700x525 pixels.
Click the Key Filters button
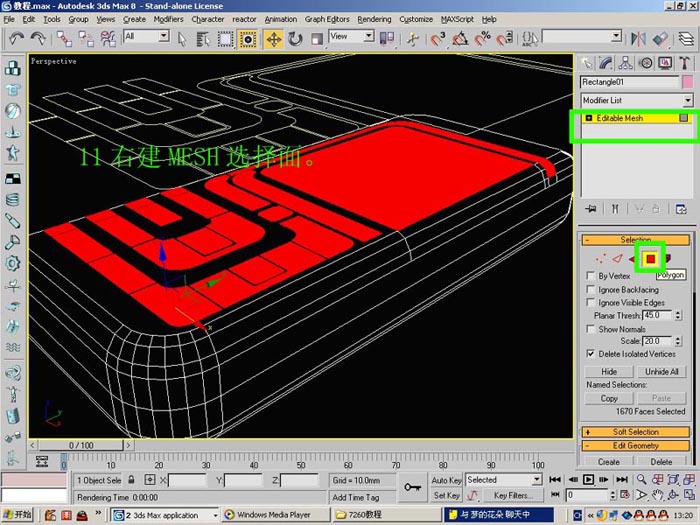coord(511,495)
